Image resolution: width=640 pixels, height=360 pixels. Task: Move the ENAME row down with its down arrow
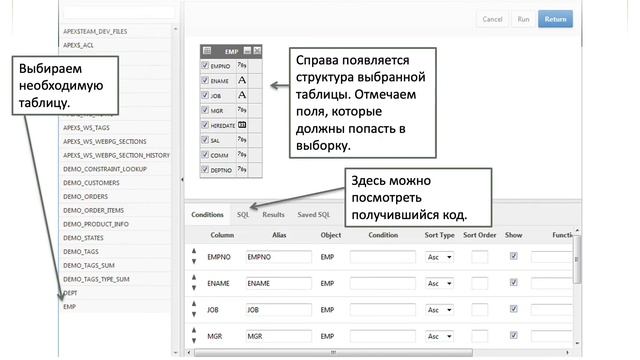[194, 288]
